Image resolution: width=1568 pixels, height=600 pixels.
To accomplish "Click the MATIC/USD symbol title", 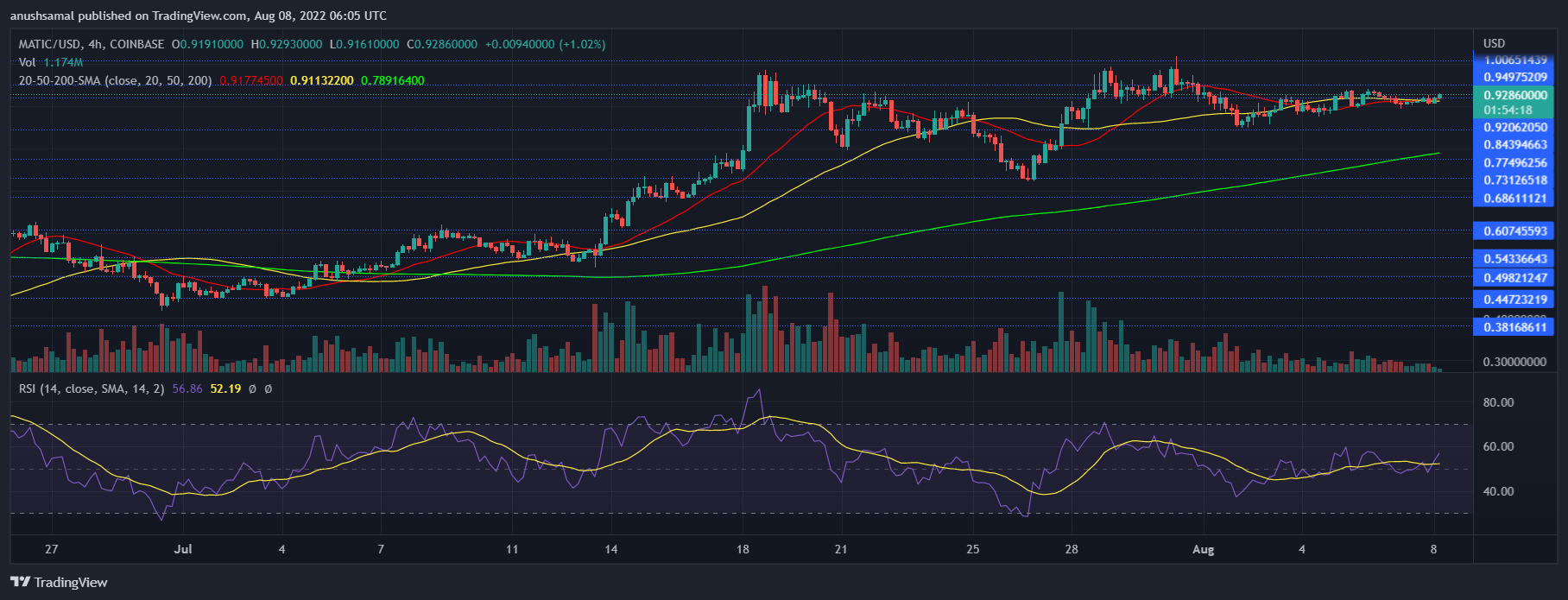I will 50,44.
